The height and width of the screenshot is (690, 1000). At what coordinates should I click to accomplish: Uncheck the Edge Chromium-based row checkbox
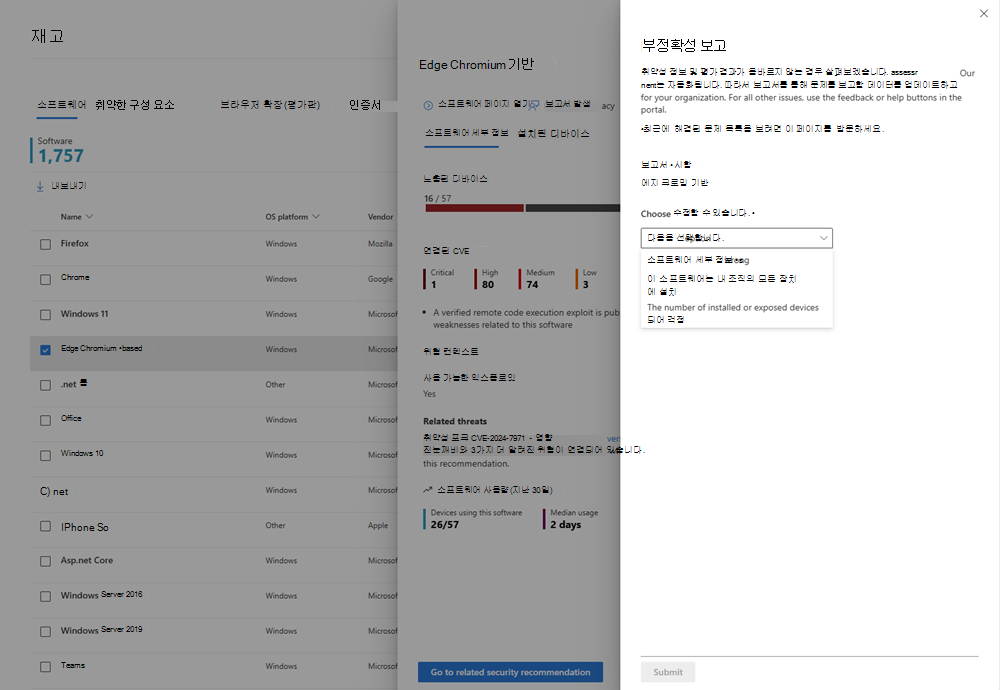click(x=45, y=350)
